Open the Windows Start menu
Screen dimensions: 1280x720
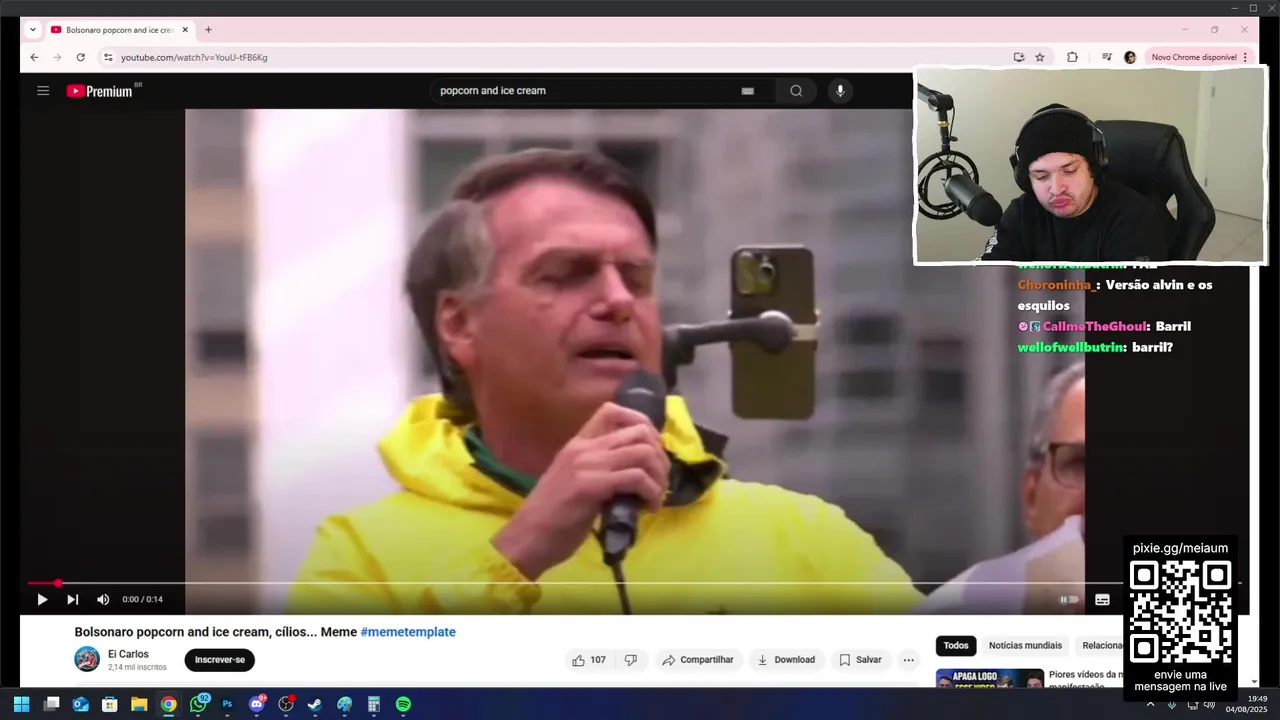pos(21,704)
